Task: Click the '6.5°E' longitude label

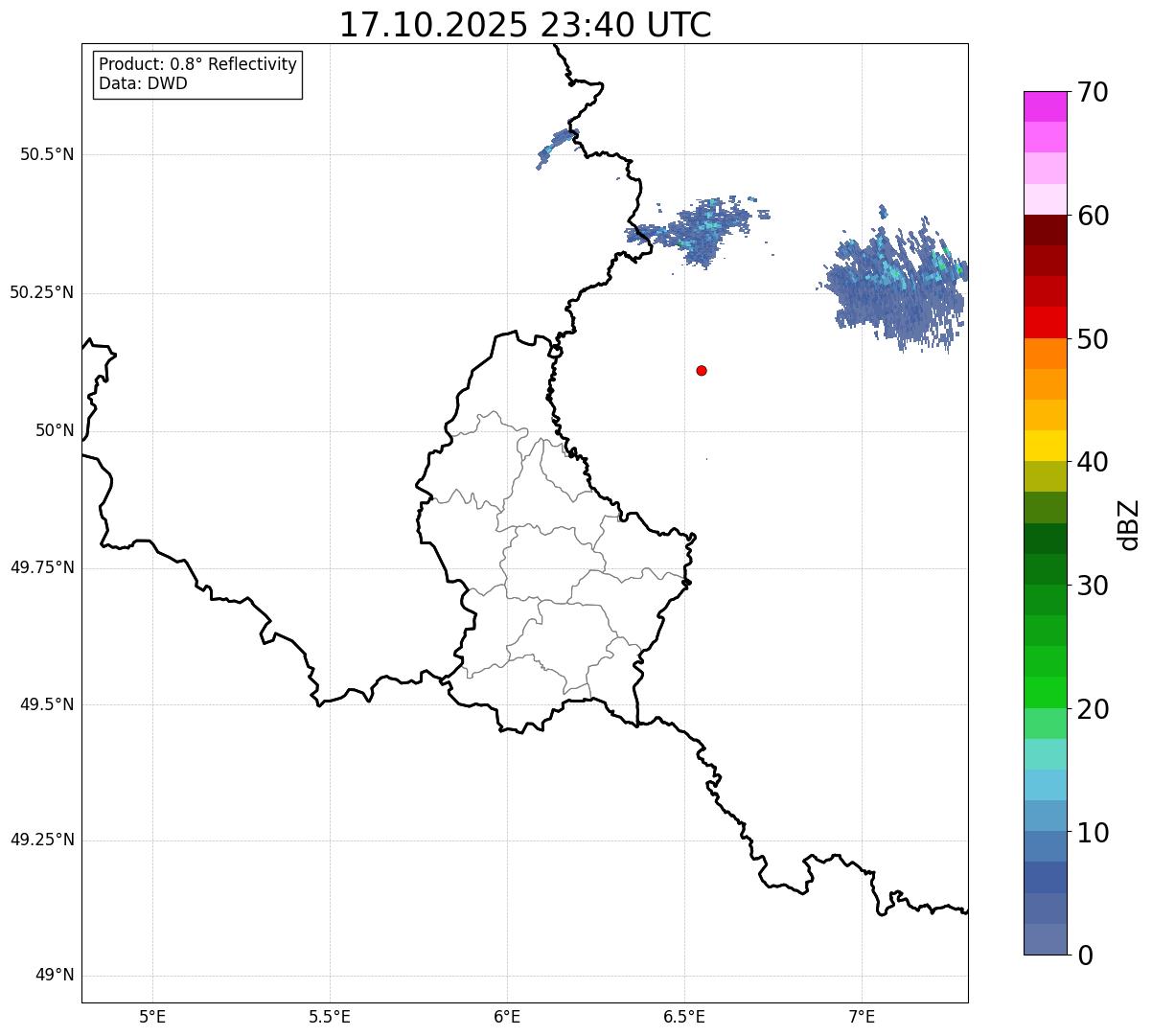Action: point(684,1016)
